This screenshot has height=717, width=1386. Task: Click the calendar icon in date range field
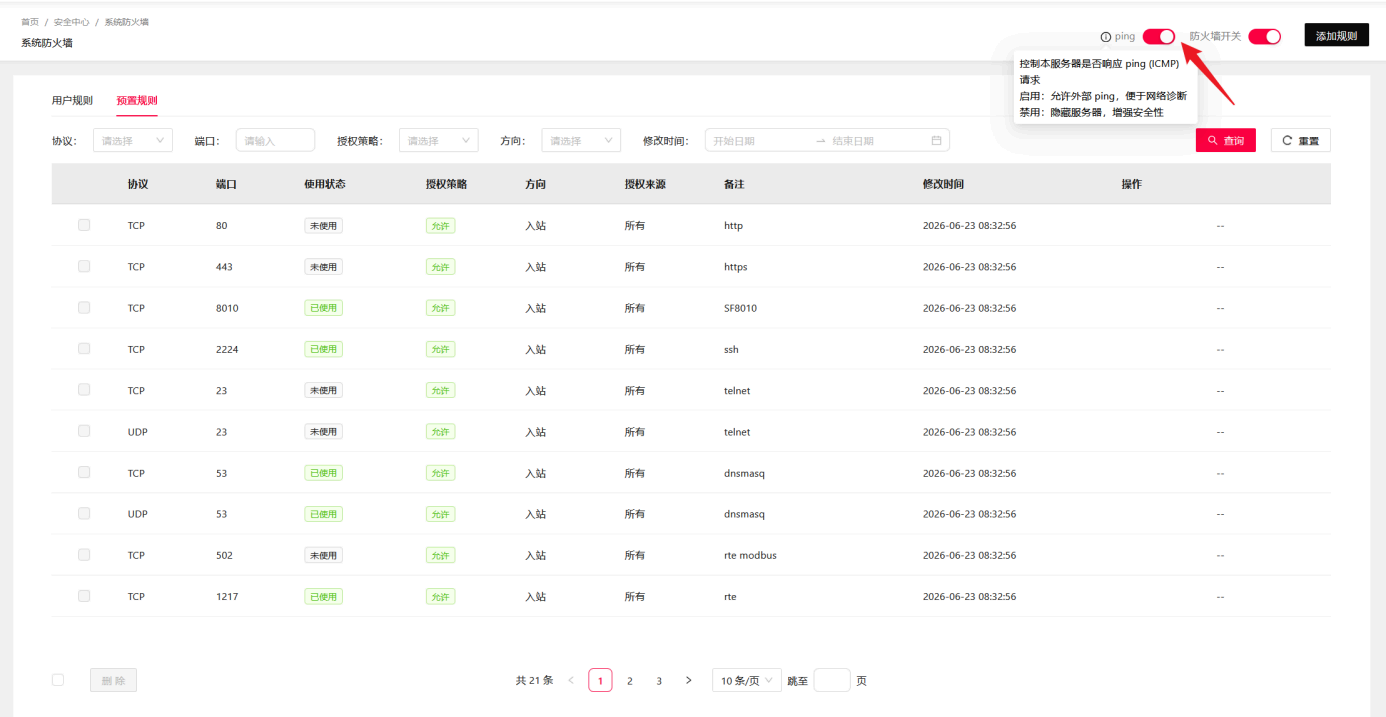(x=936, y=141)
